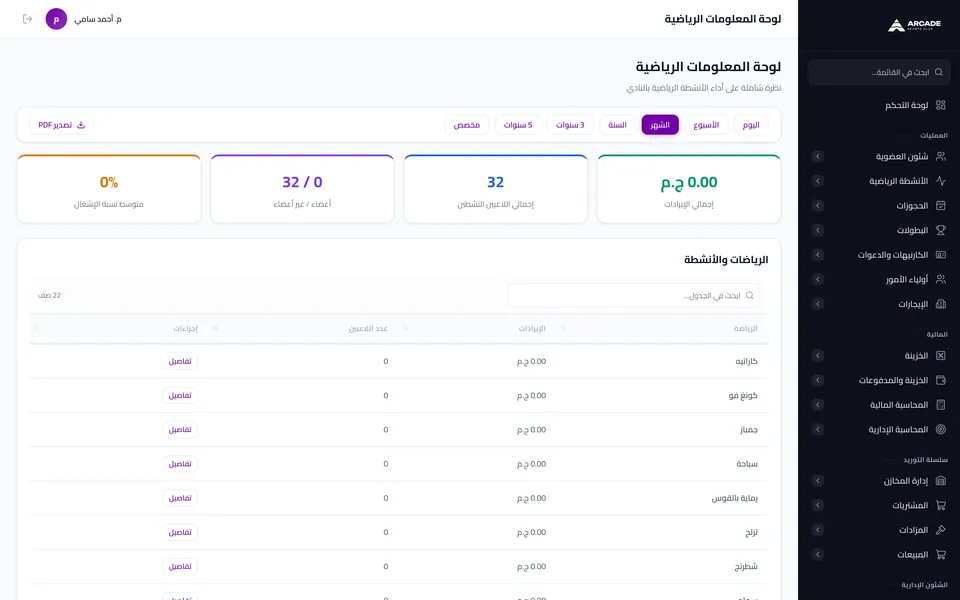Click the أولياء الأمور people icon
This screenshot has height=600, width=960.
[x=941, y=279]
